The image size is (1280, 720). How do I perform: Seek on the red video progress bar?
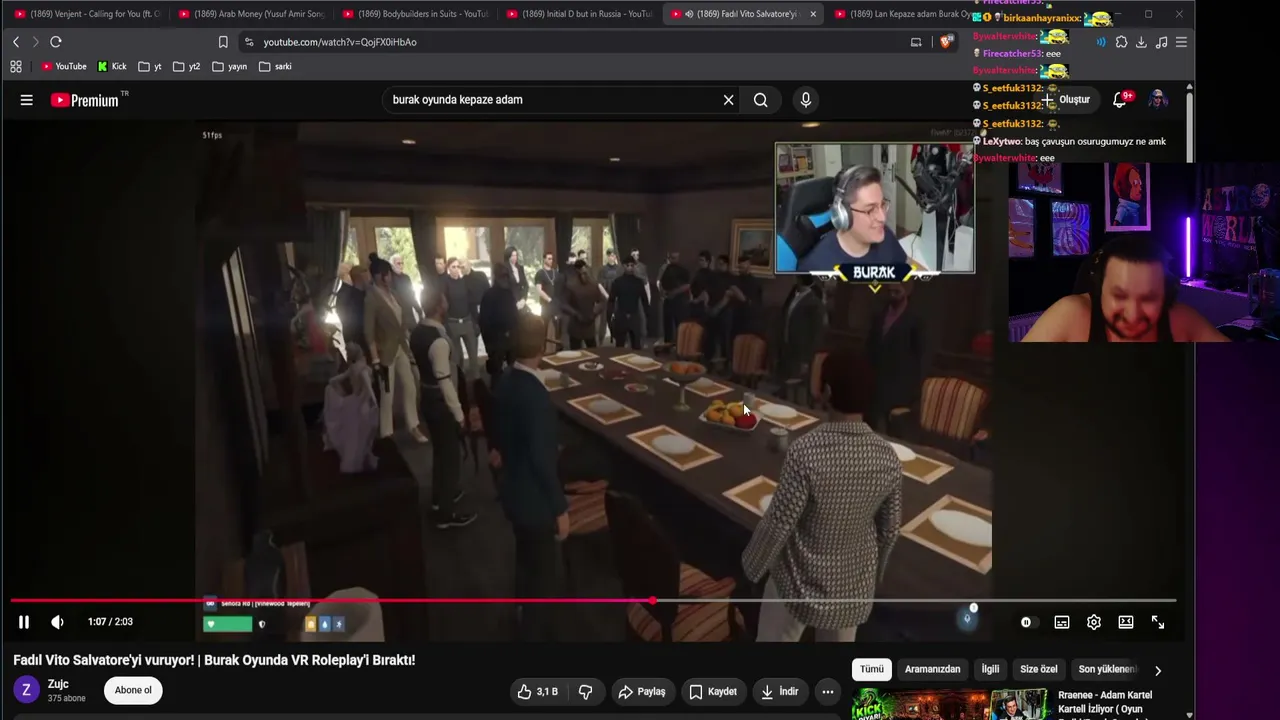(x=593, y=601)
